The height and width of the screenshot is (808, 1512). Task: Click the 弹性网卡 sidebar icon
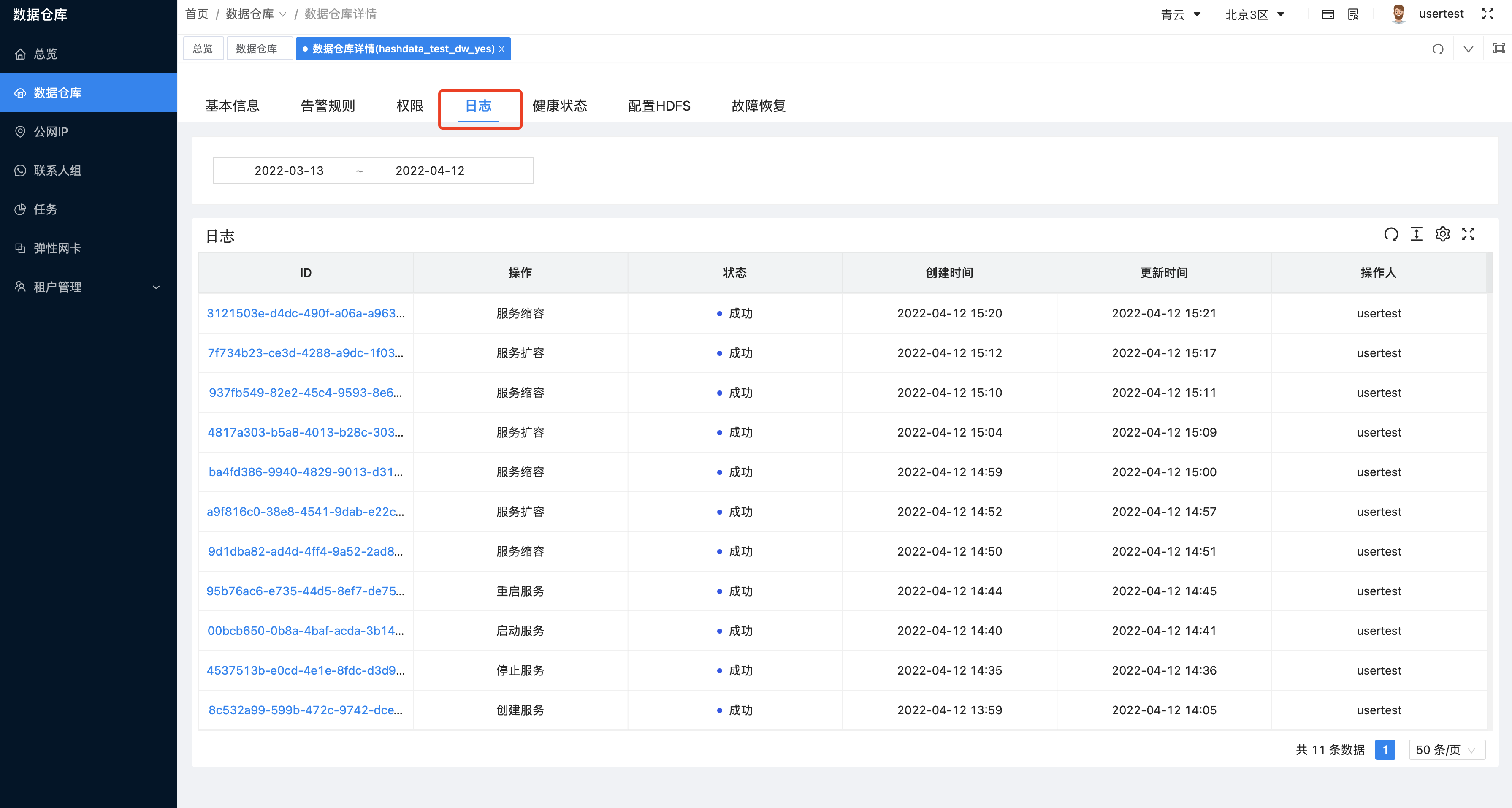point(20,248)
